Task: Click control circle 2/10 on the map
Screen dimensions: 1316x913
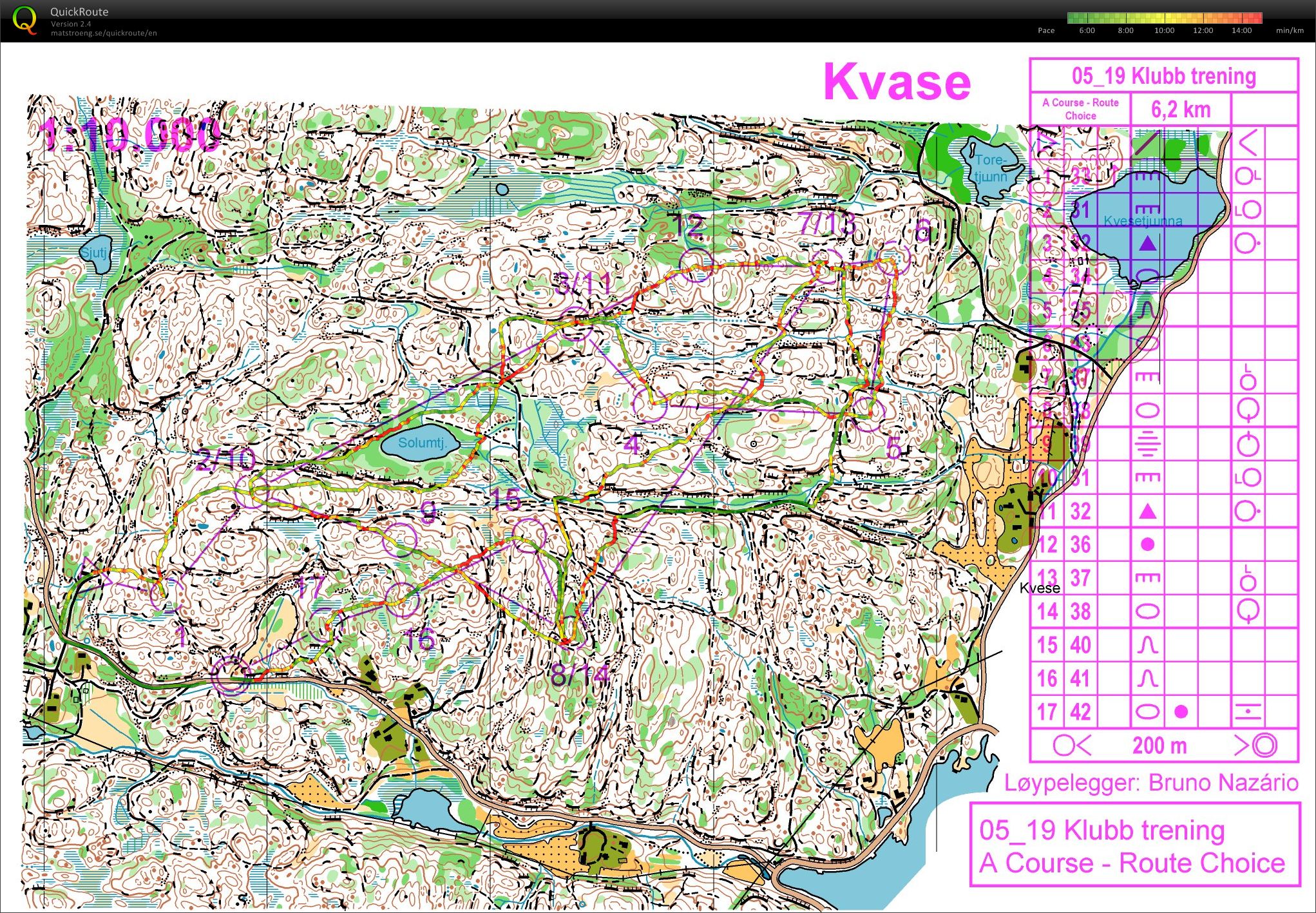Action: [x=253, y=492]
